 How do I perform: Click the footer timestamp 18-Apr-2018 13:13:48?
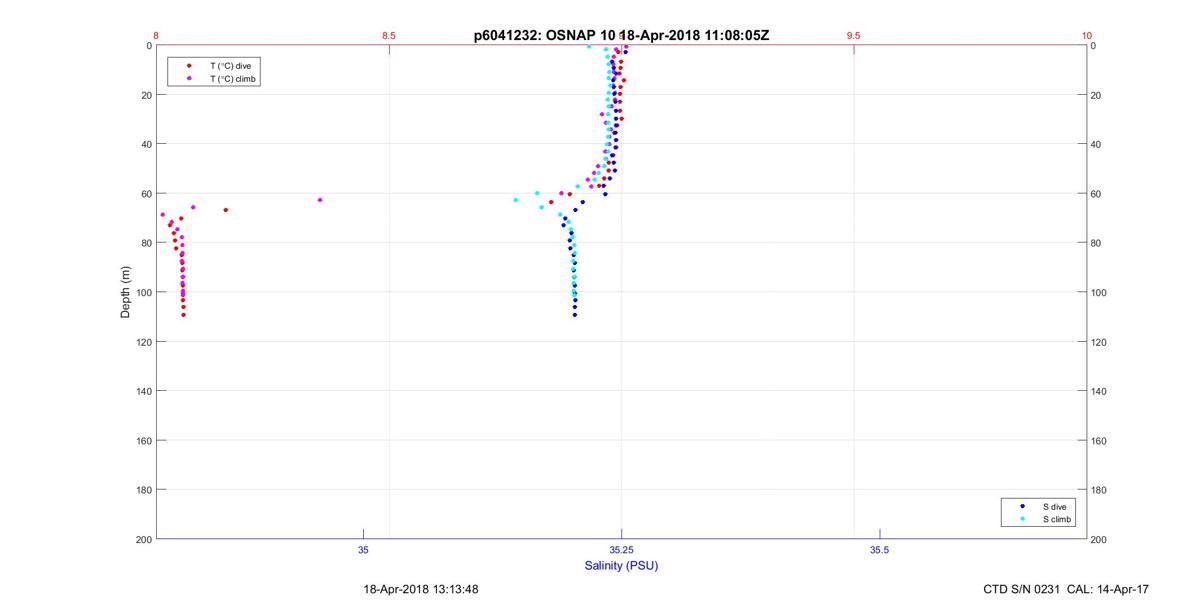click(420, 590)
